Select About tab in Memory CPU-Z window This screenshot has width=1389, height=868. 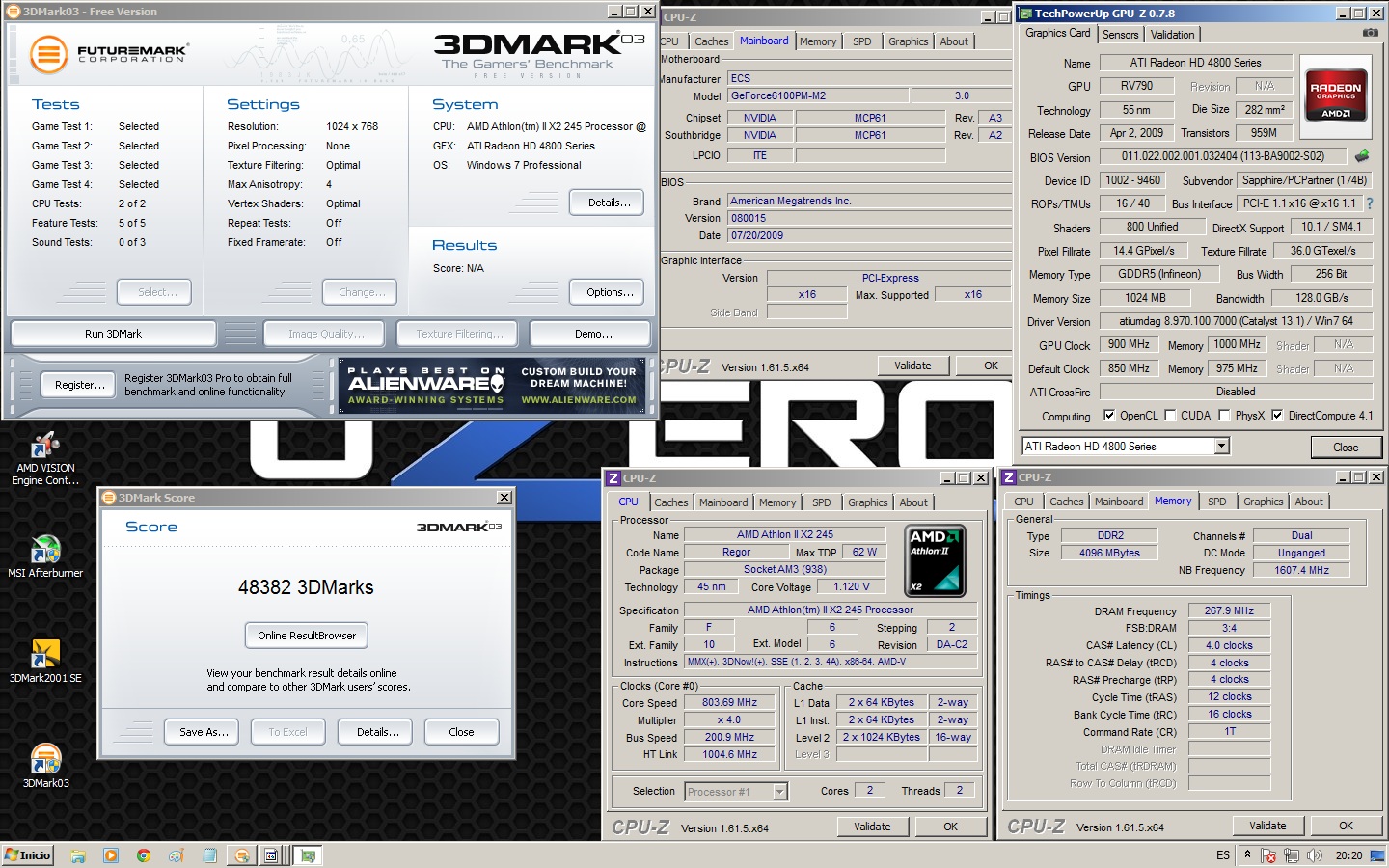coord(1309,502)
